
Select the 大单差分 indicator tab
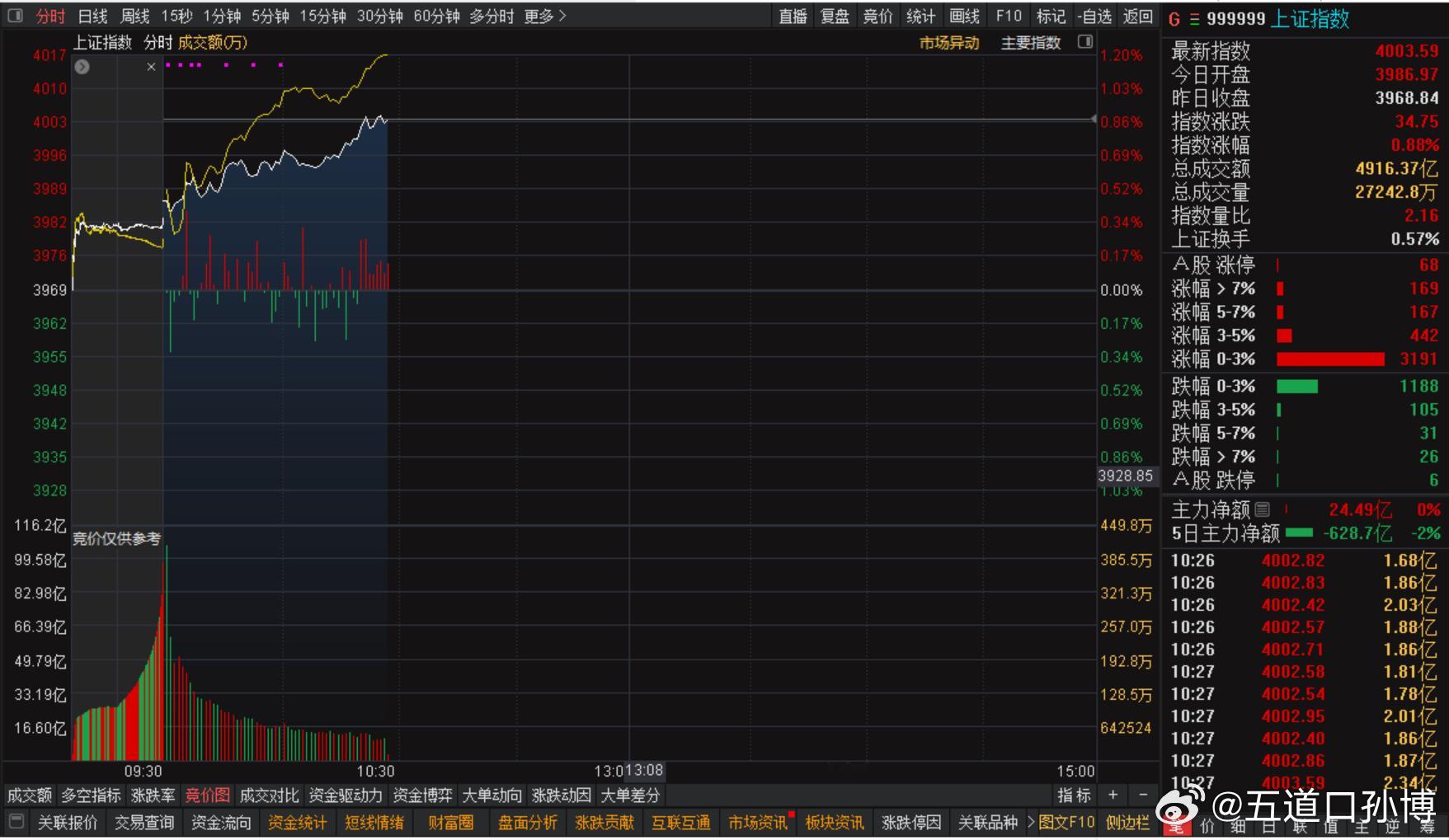click(631, 795)
